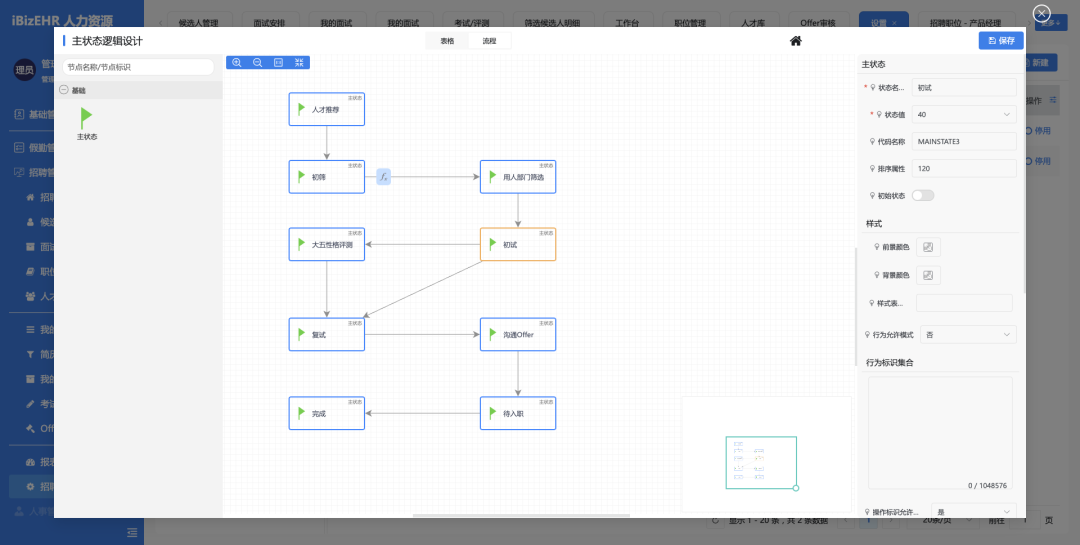Click the home icon in header
1080x545 pixels.
[796, 41]
